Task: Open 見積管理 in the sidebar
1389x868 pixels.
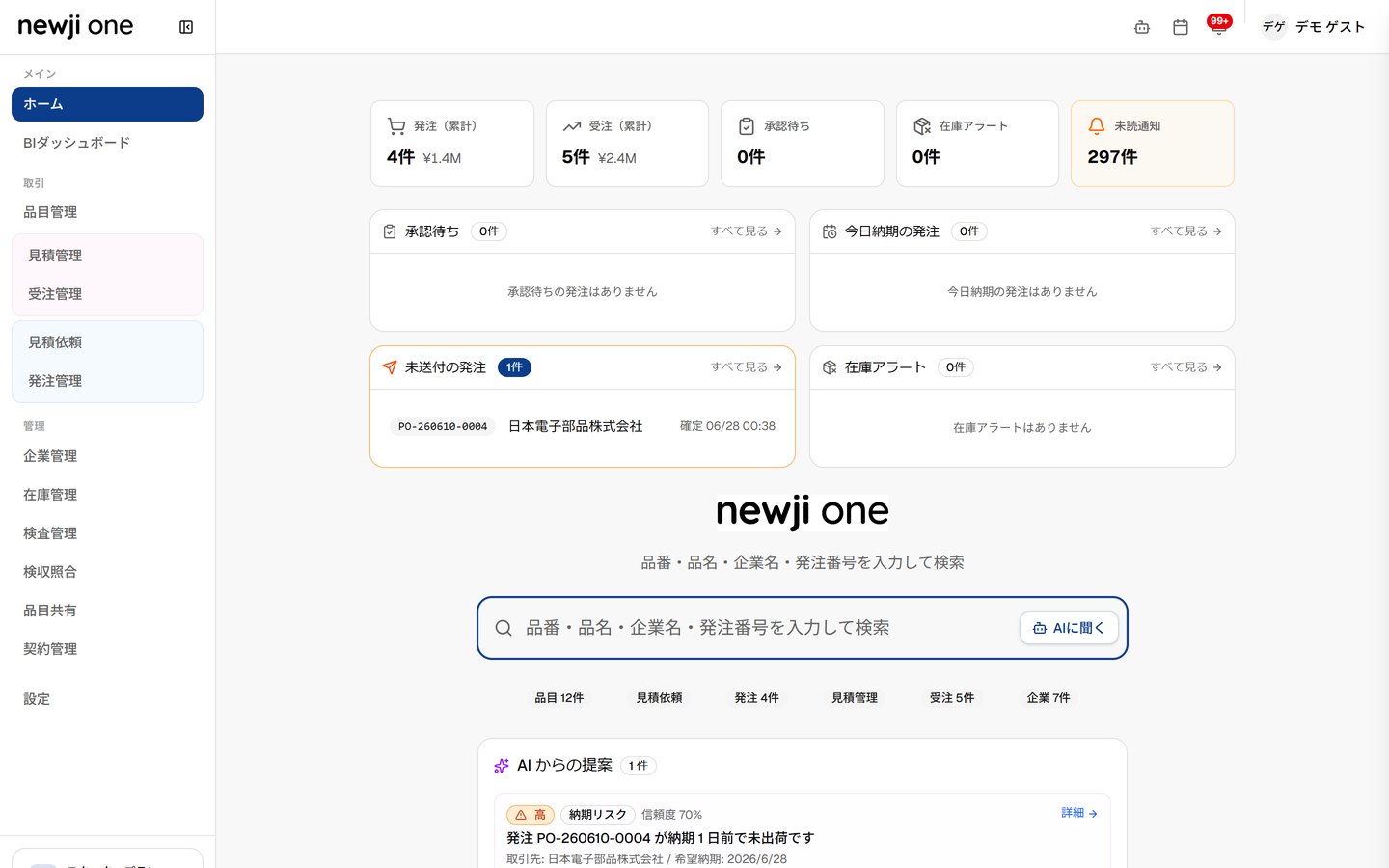Action: [107, 256]
